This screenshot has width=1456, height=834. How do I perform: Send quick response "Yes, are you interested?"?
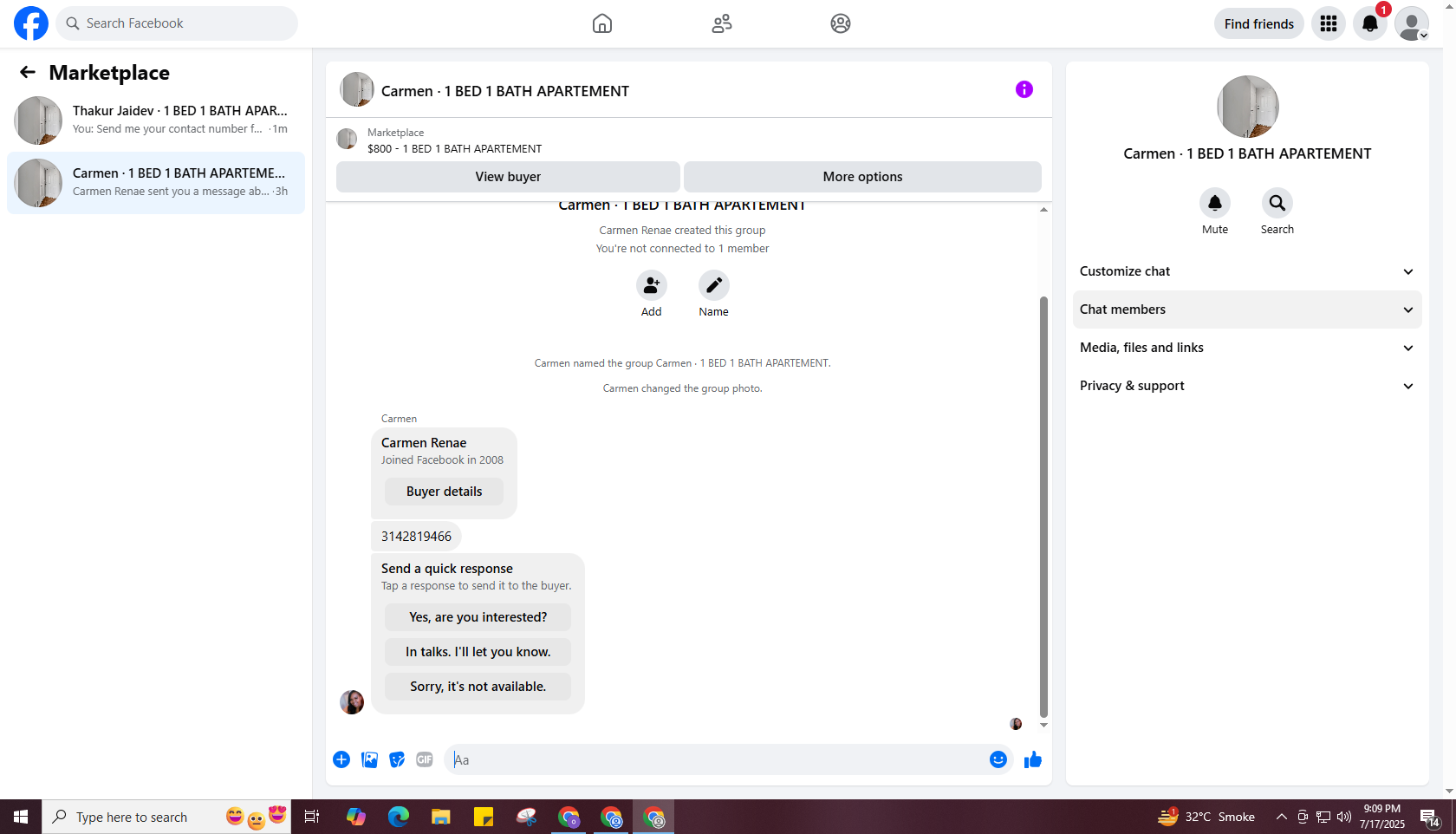pyautogui.click(x=478, y=617)
